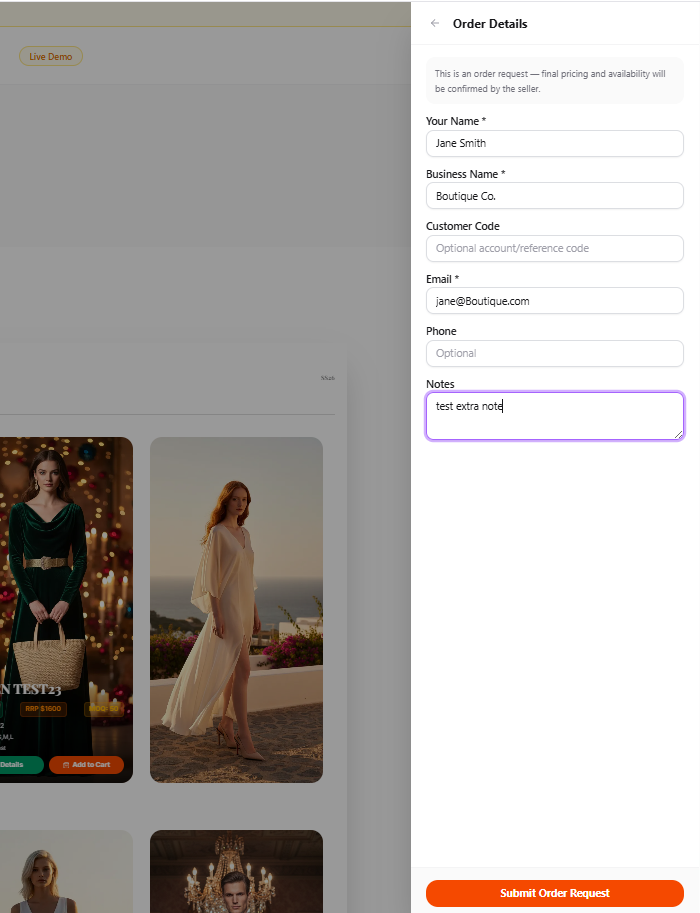700x913 pixels.
Task: Click the Live Demo badge
Action: coord(51,56)
